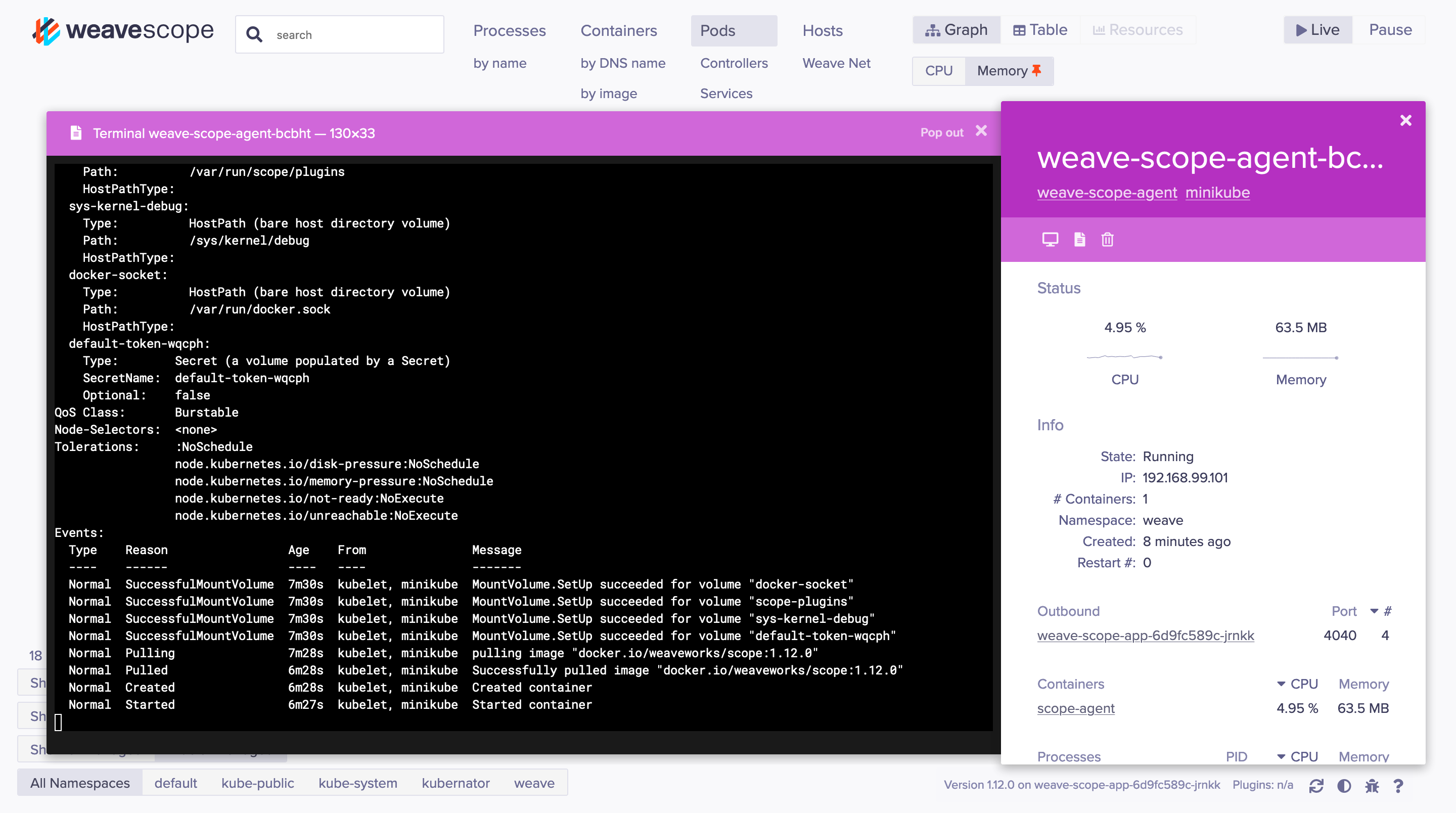Viewport: 1456px width, 813px height.
Task: Toggle the CPU metric
Action: coord(938,71)
